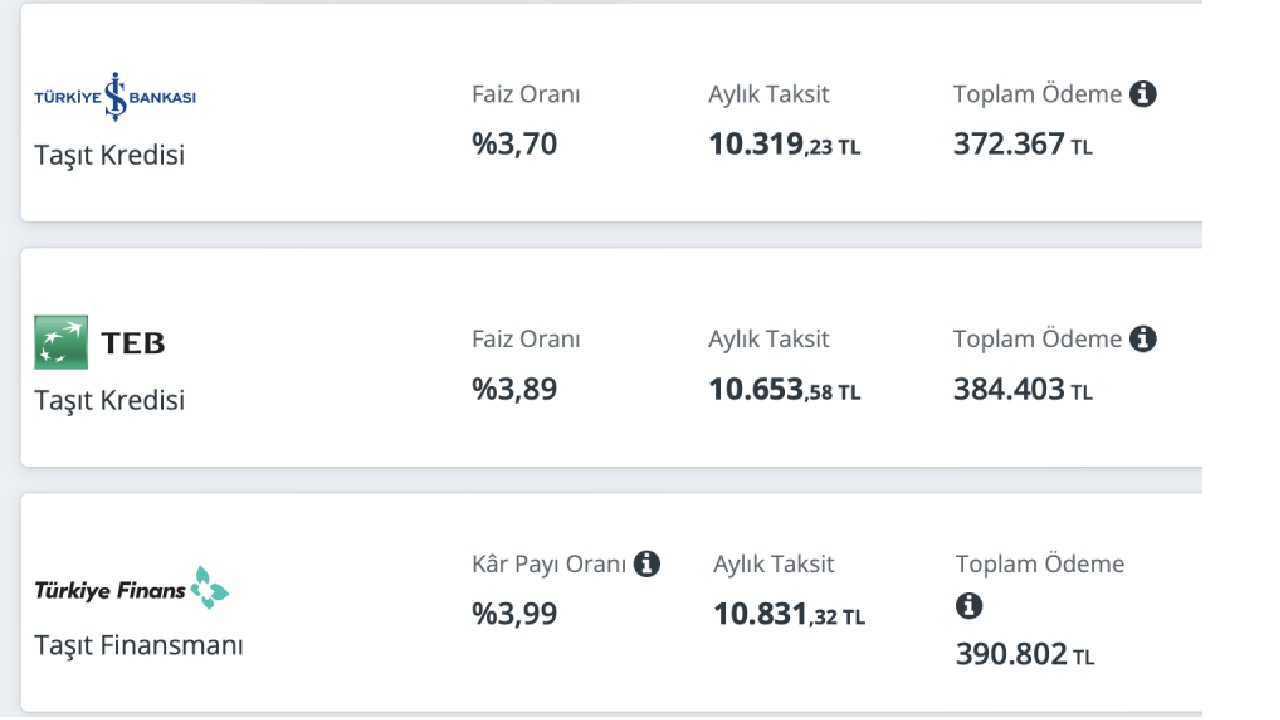Image resolution: width=1280 pixels, height=720 pixels.
Task: Click the Kâr Payı Oranı label
Action: tap(549, 565)
